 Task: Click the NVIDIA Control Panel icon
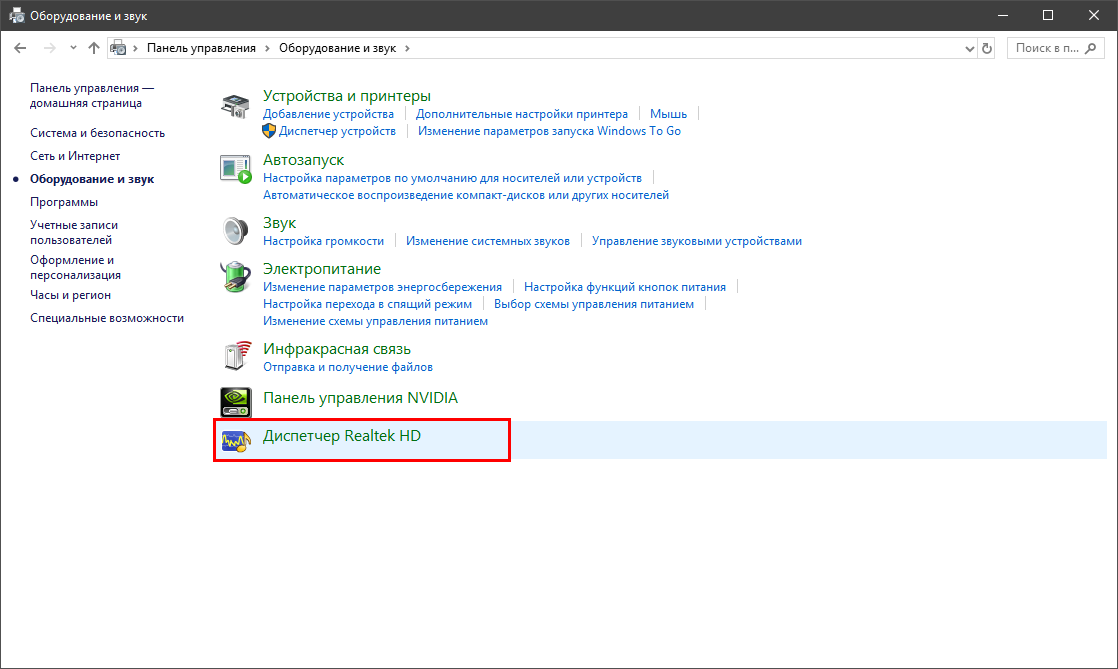click(x=235, y=402)
